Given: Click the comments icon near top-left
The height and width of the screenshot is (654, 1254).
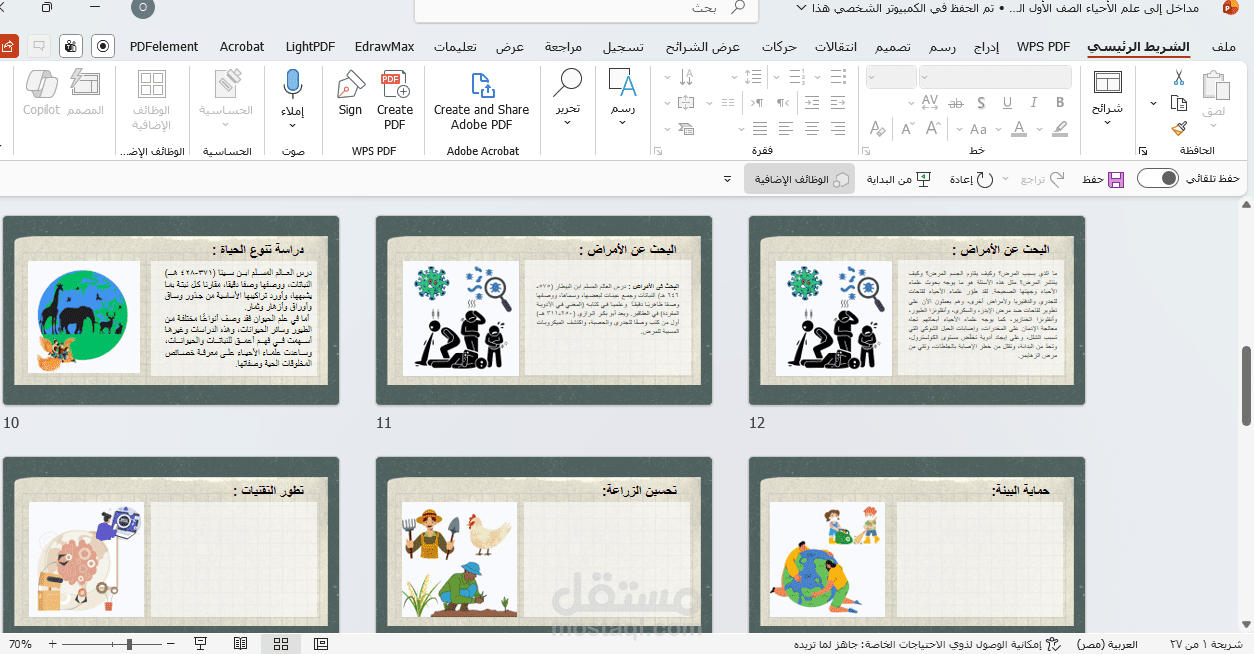Looking at the screenshot, I should pyautogui.click(x=39, y=46).
